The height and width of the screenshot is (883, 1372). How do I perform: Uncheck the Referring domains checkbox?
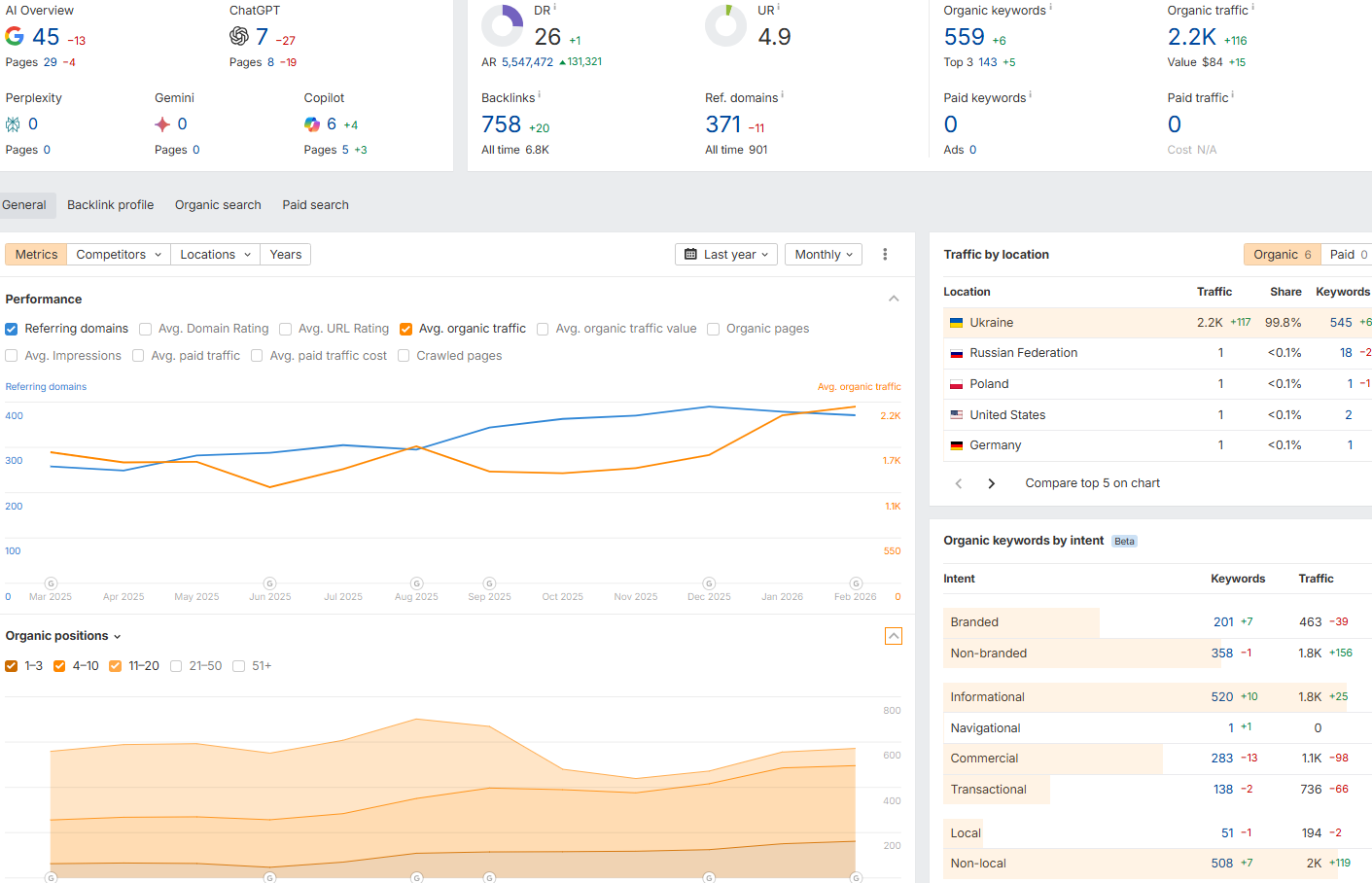click(x=12, y=329)
